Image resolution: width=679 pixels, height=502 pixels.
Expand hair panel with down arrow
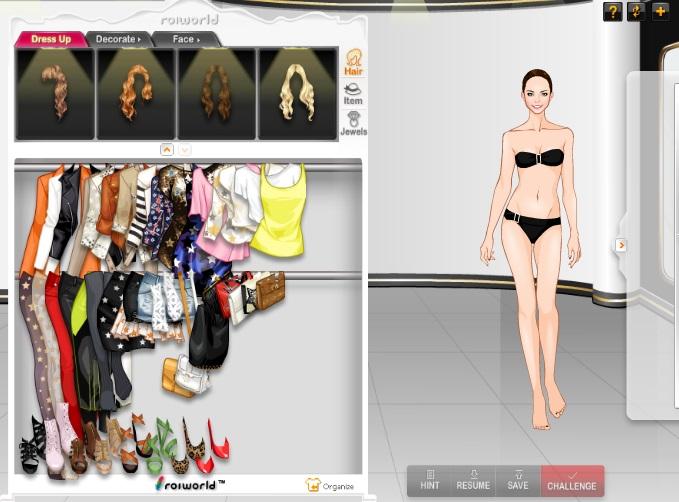(185, 149)
